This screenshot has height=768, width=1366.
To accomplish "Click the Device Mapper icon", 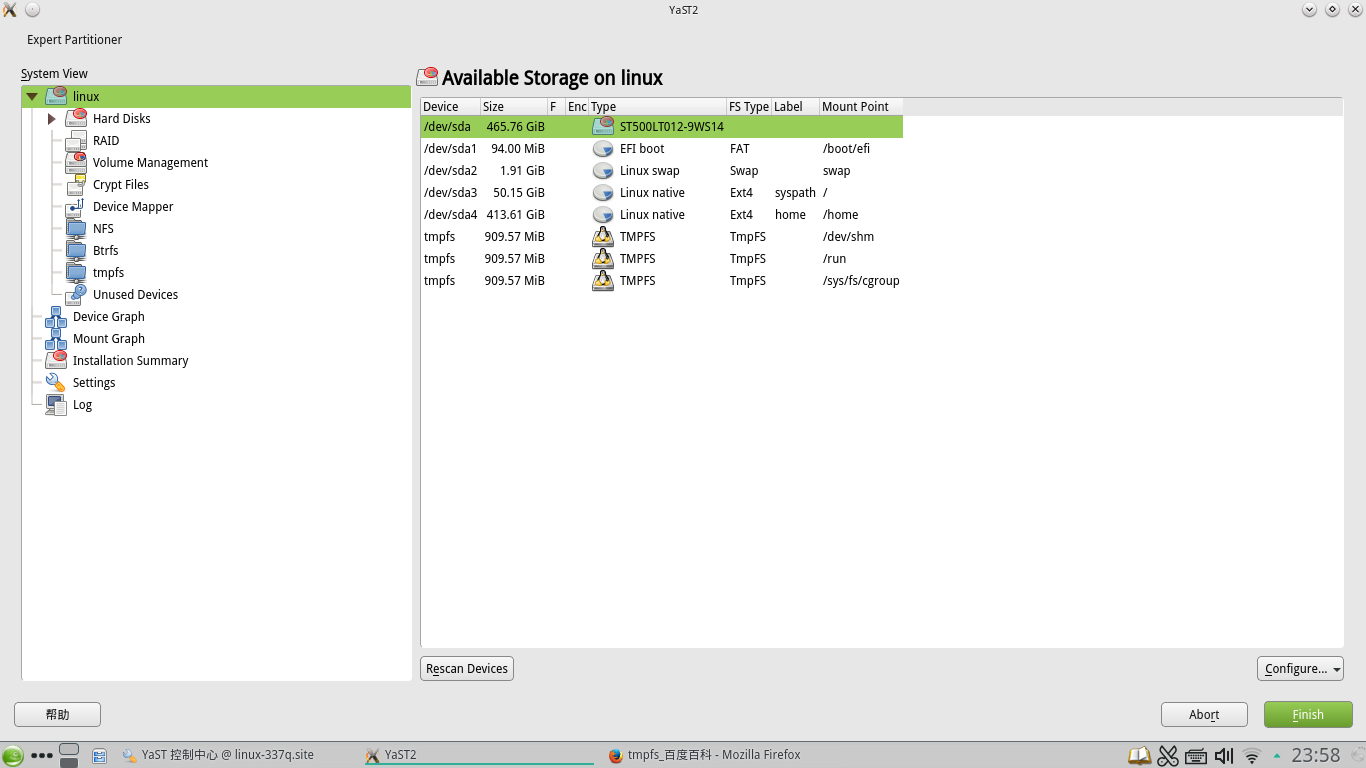I will (x=76, y=206).
